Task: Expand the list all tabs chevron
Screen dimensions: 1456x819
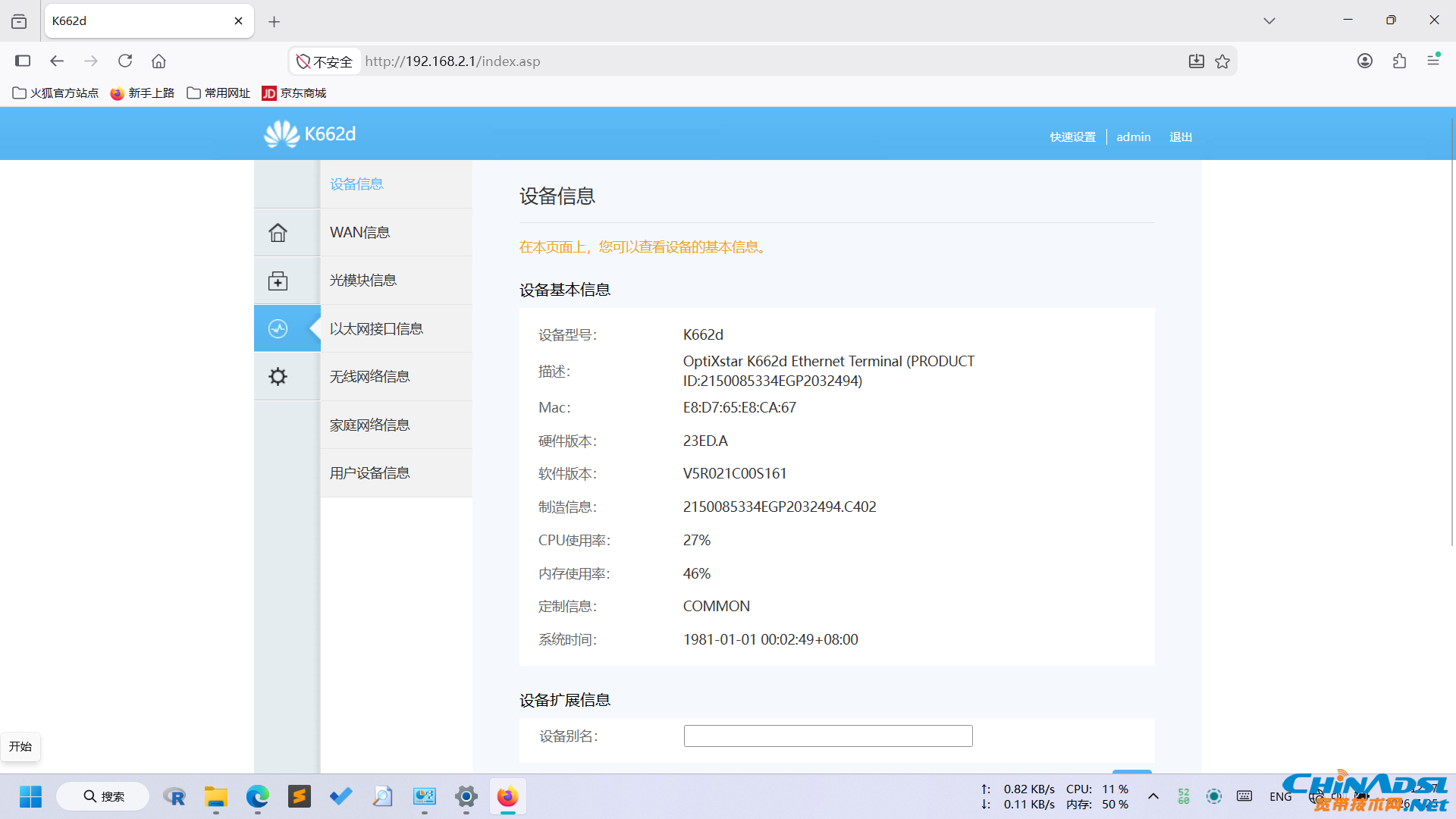Action: tap(1269, 20)
